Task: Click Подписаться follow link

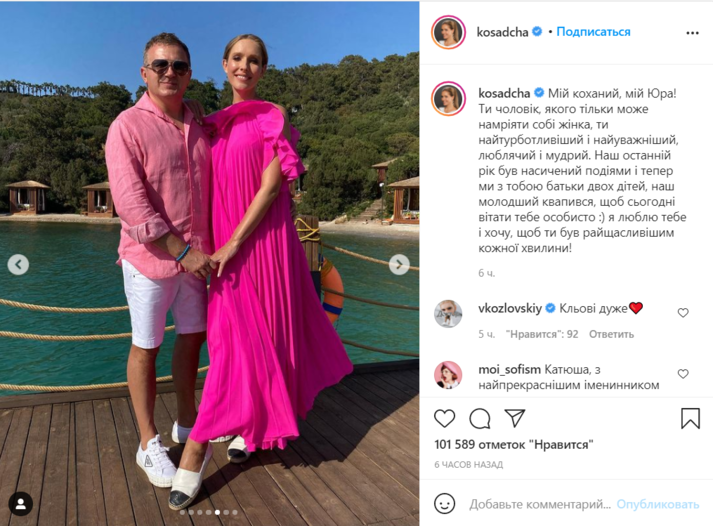Action: [593, 32]
